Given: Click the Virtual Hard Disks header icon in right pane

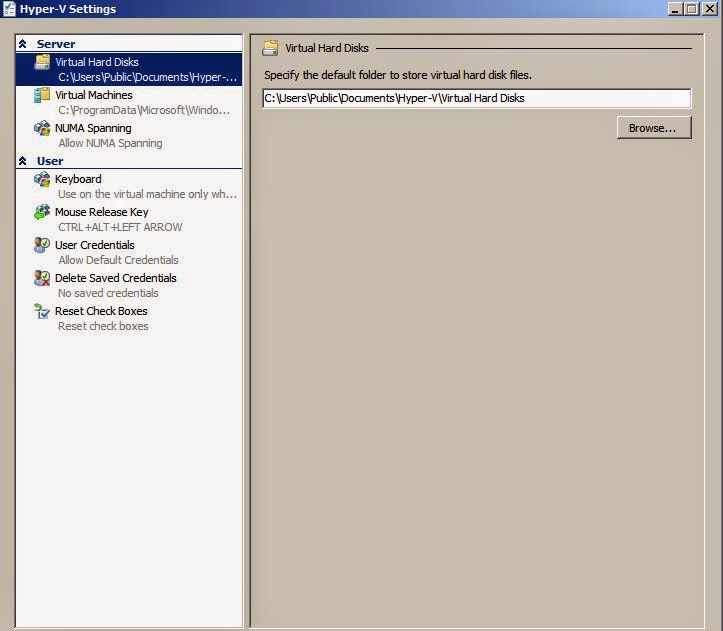Looking at the screenshot, I should [270, 48].
